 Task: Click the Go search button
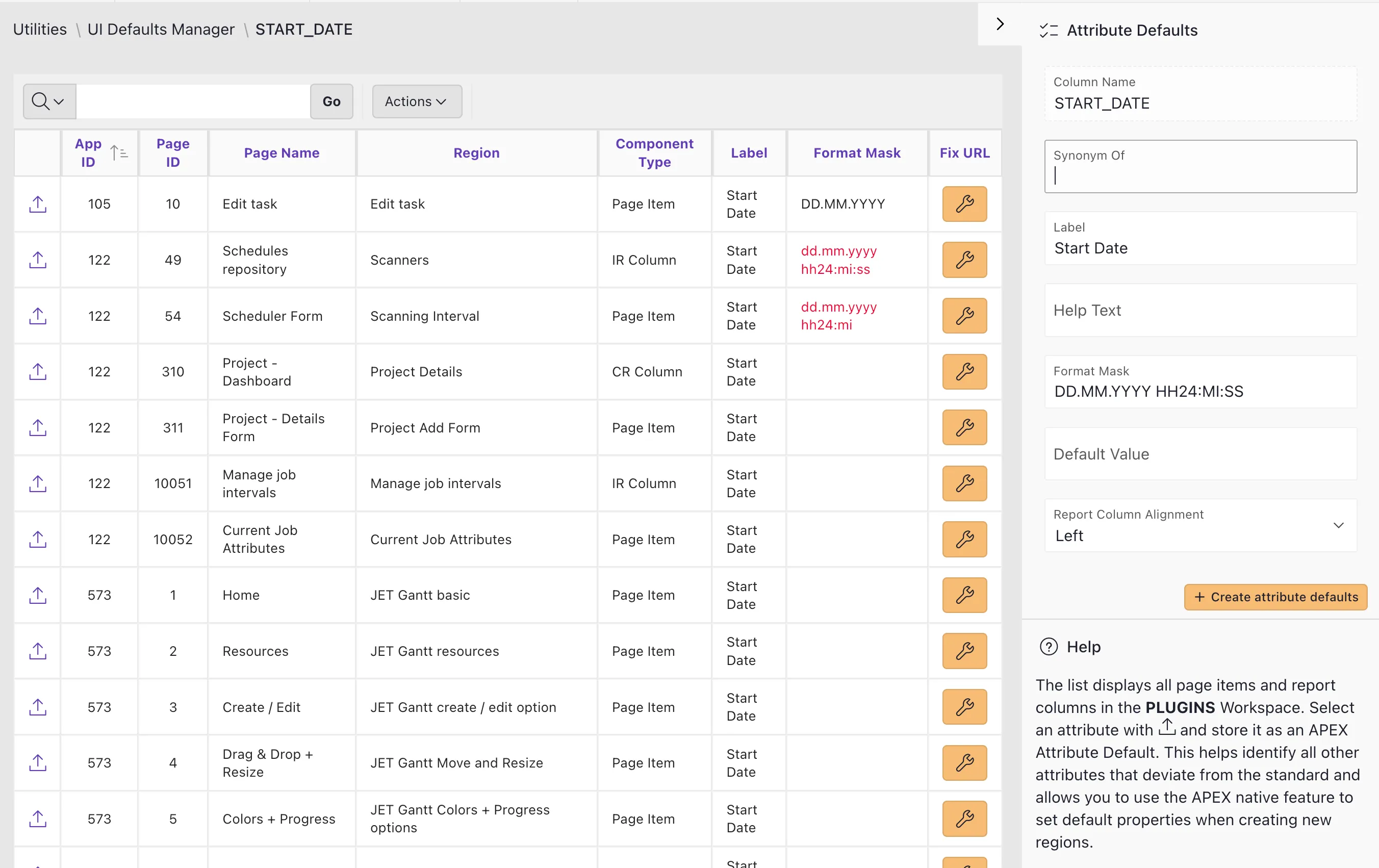(x=331, y=101)
